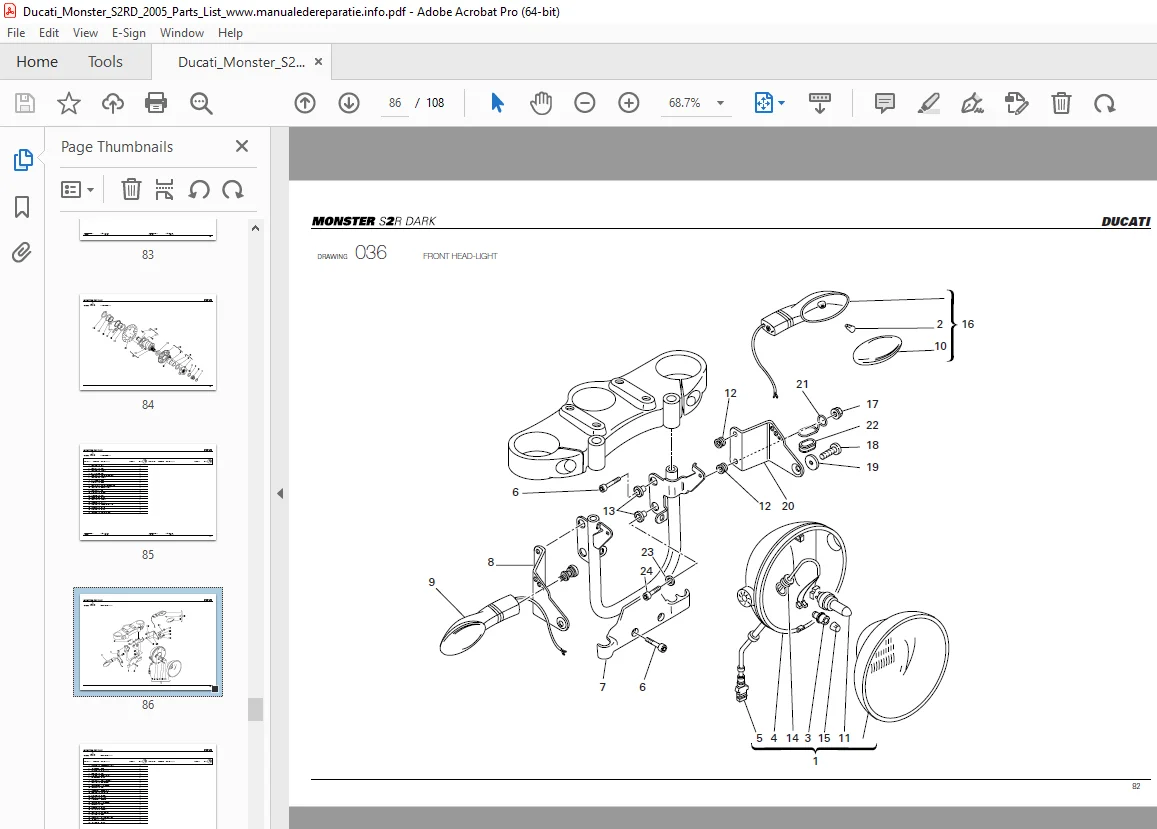This screenshot has width=1157, height=829.
Task: Upload file to cloud icon
Action: [x=113, y=103]
